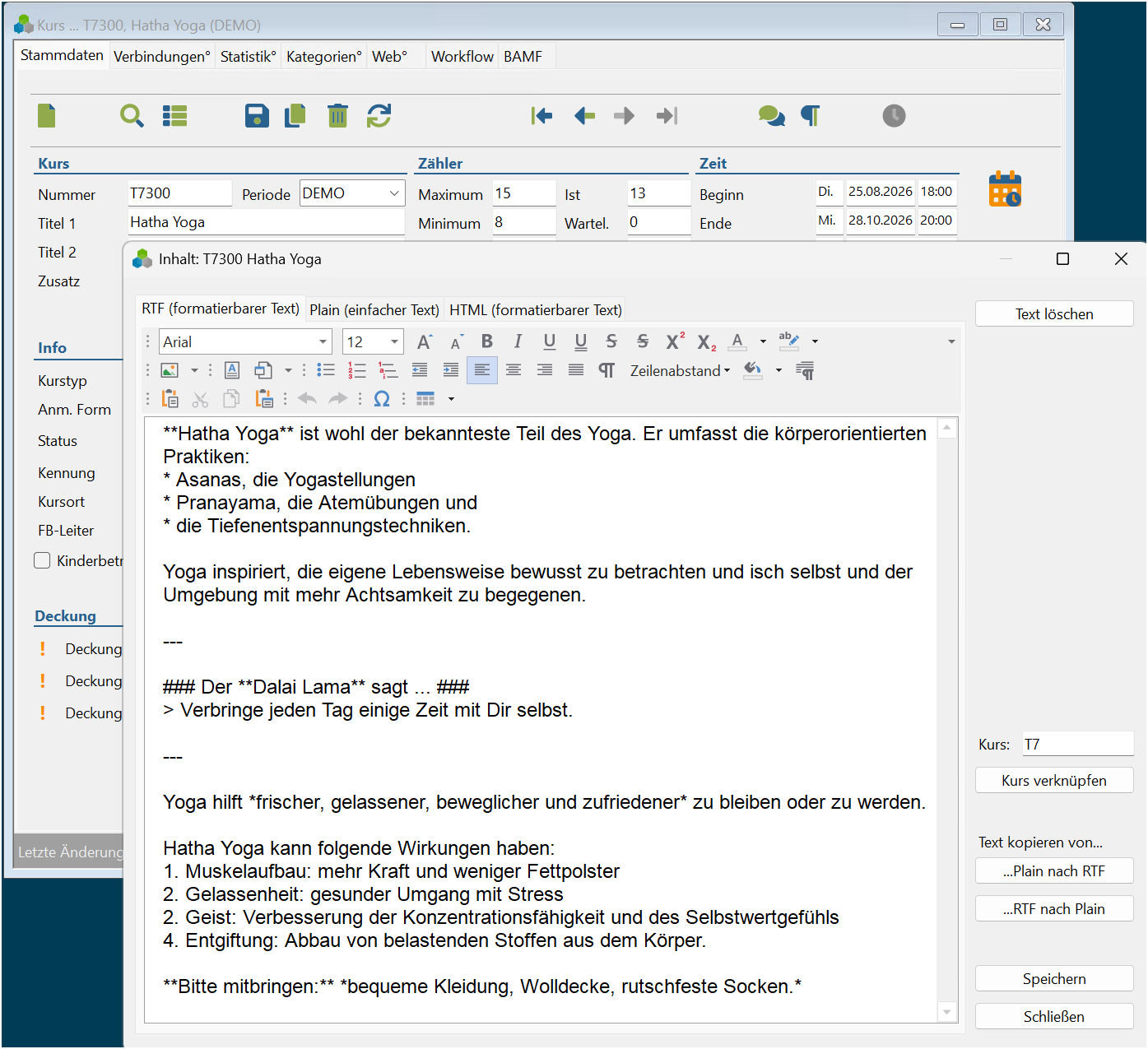Open the speech bubbles comments icon
Viewport: 1148px width, 1049px height.
(x=772, y=116)
